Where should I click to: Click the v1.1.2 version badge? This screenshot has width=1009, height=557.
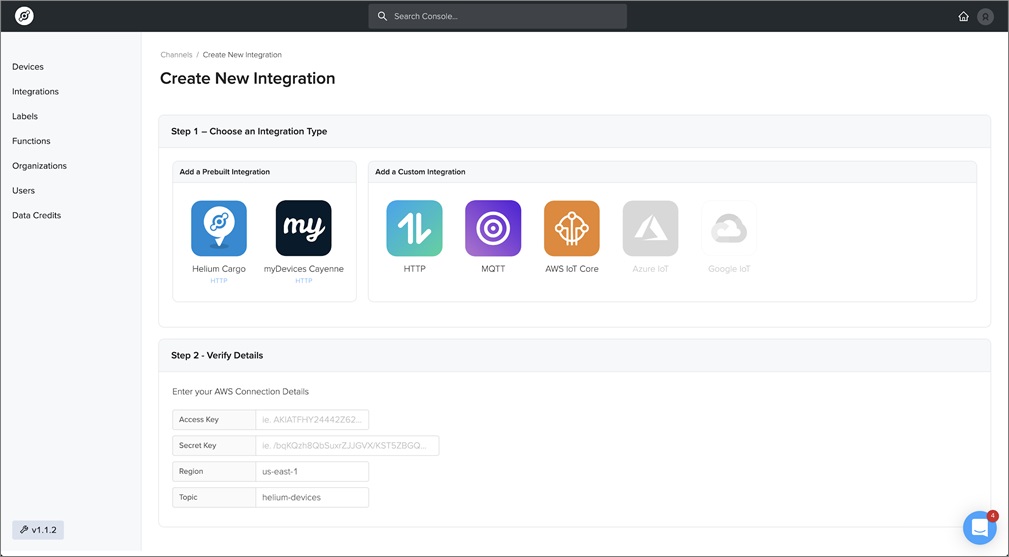[38, 530]
